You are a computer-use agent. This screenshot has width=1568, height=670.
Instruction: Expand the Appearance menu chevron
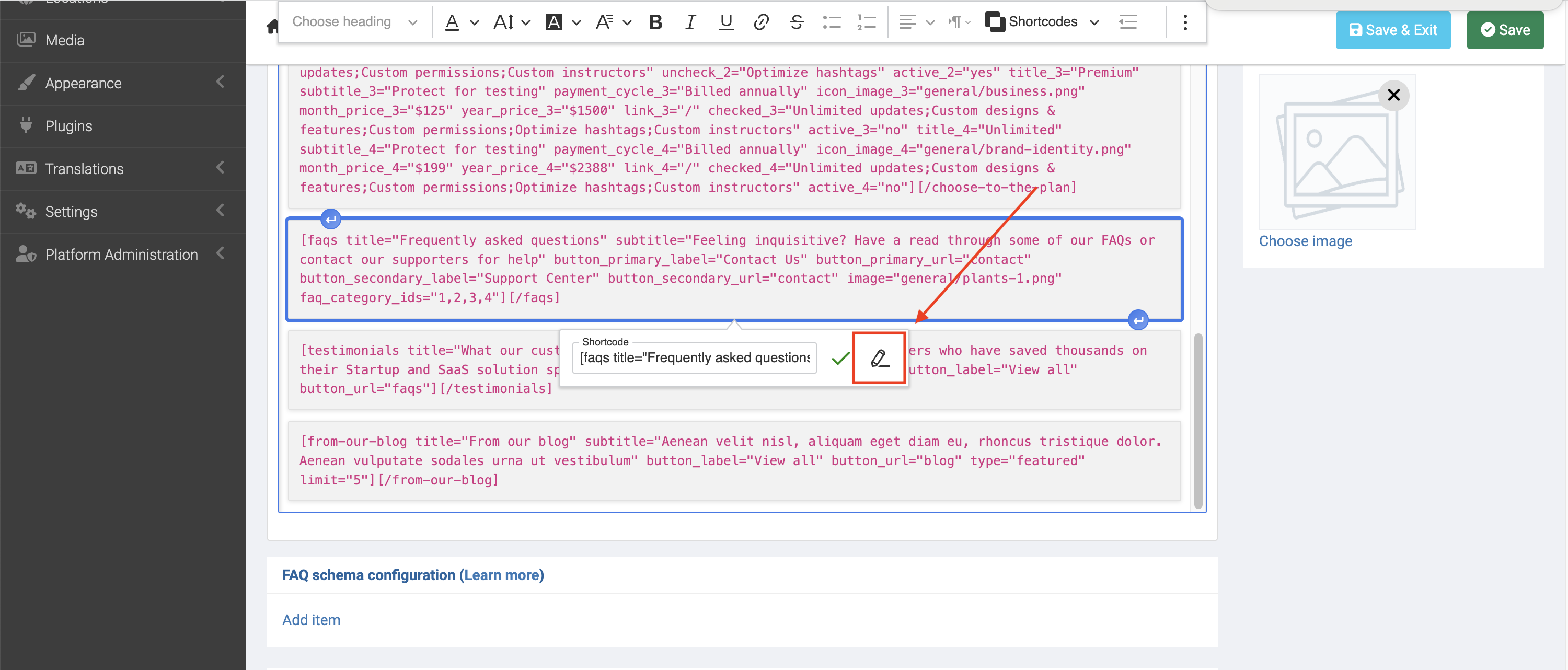pos(221,82)
